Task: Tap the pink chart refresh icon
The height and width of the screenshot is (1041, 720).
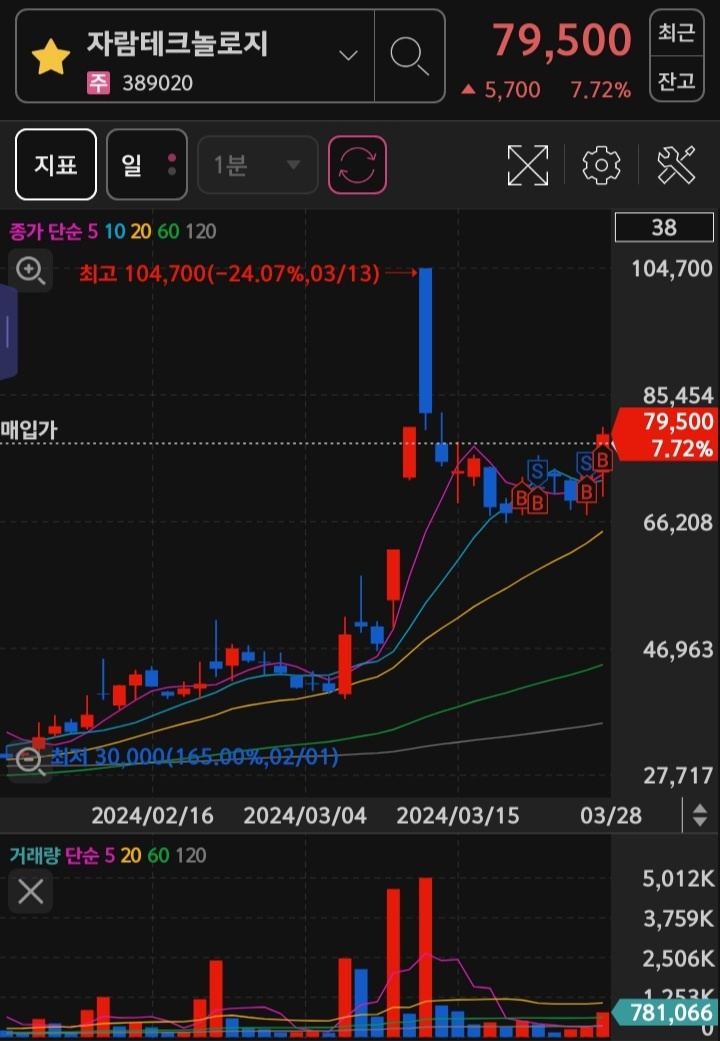Action: pos(357,165)
